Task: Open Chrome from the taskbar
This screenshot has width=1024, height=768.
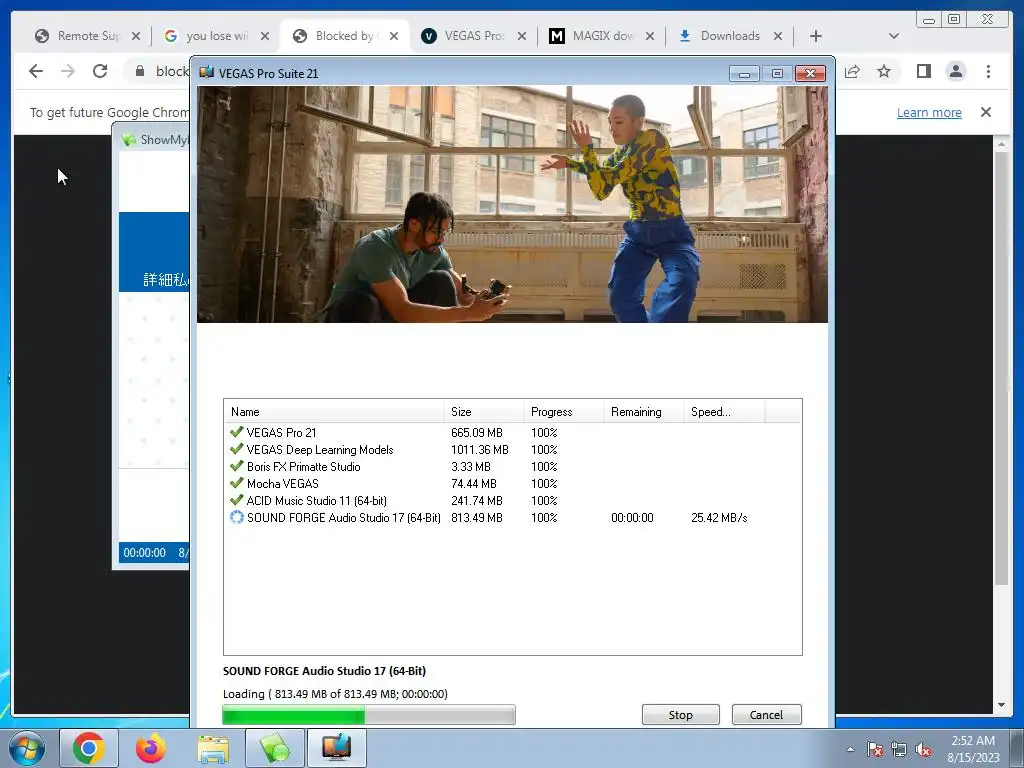Action: pyautogui.click(x=89, y=748)
